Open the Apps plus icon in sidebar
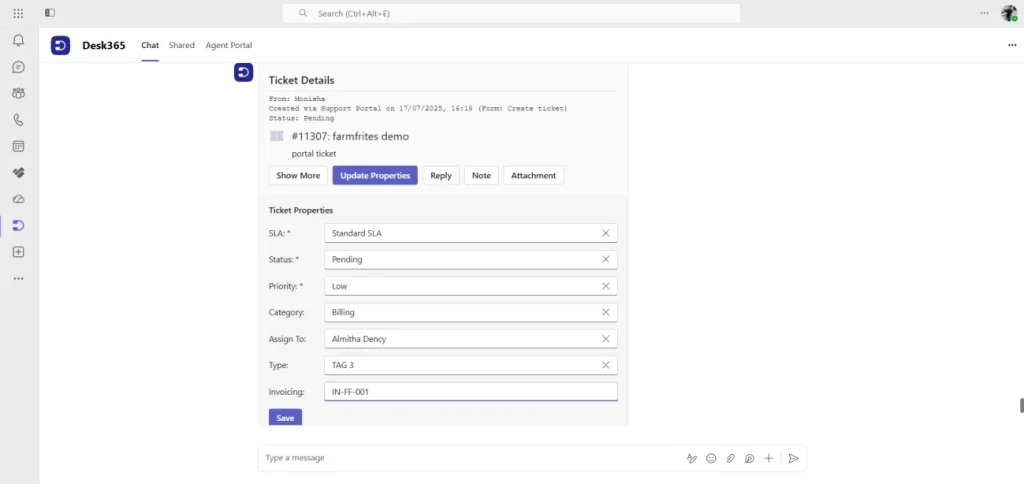Image resolution: width=1024 pixels, height=484 pixels. tap(18, 251)
